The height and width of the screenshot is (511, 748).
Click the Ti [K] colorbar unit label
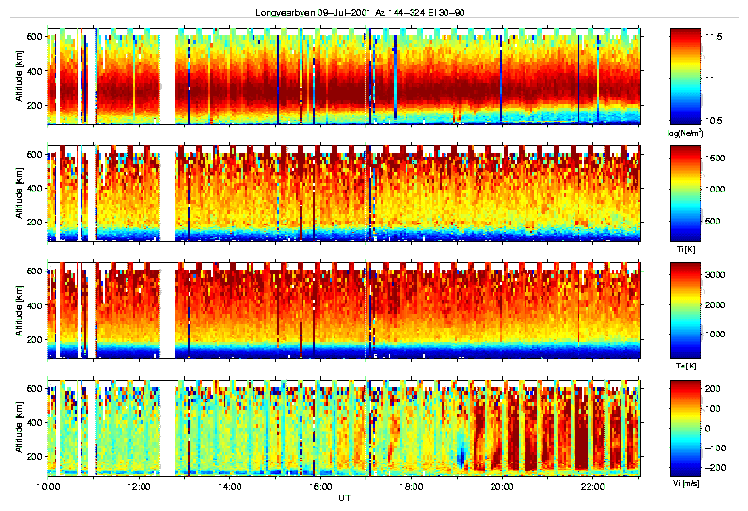coord(687,248)
